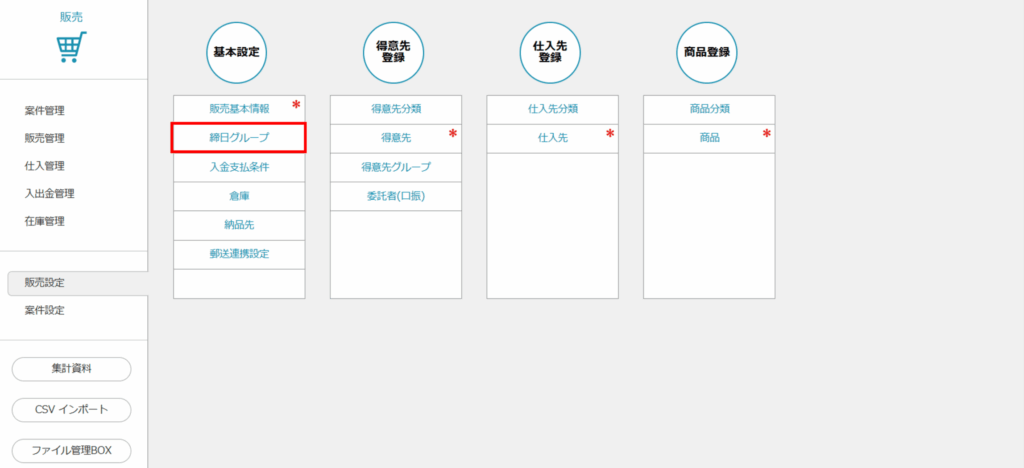
Task: Click the 基本設定 circle icon
Action: pyautogui.click(x=237, y=52)
